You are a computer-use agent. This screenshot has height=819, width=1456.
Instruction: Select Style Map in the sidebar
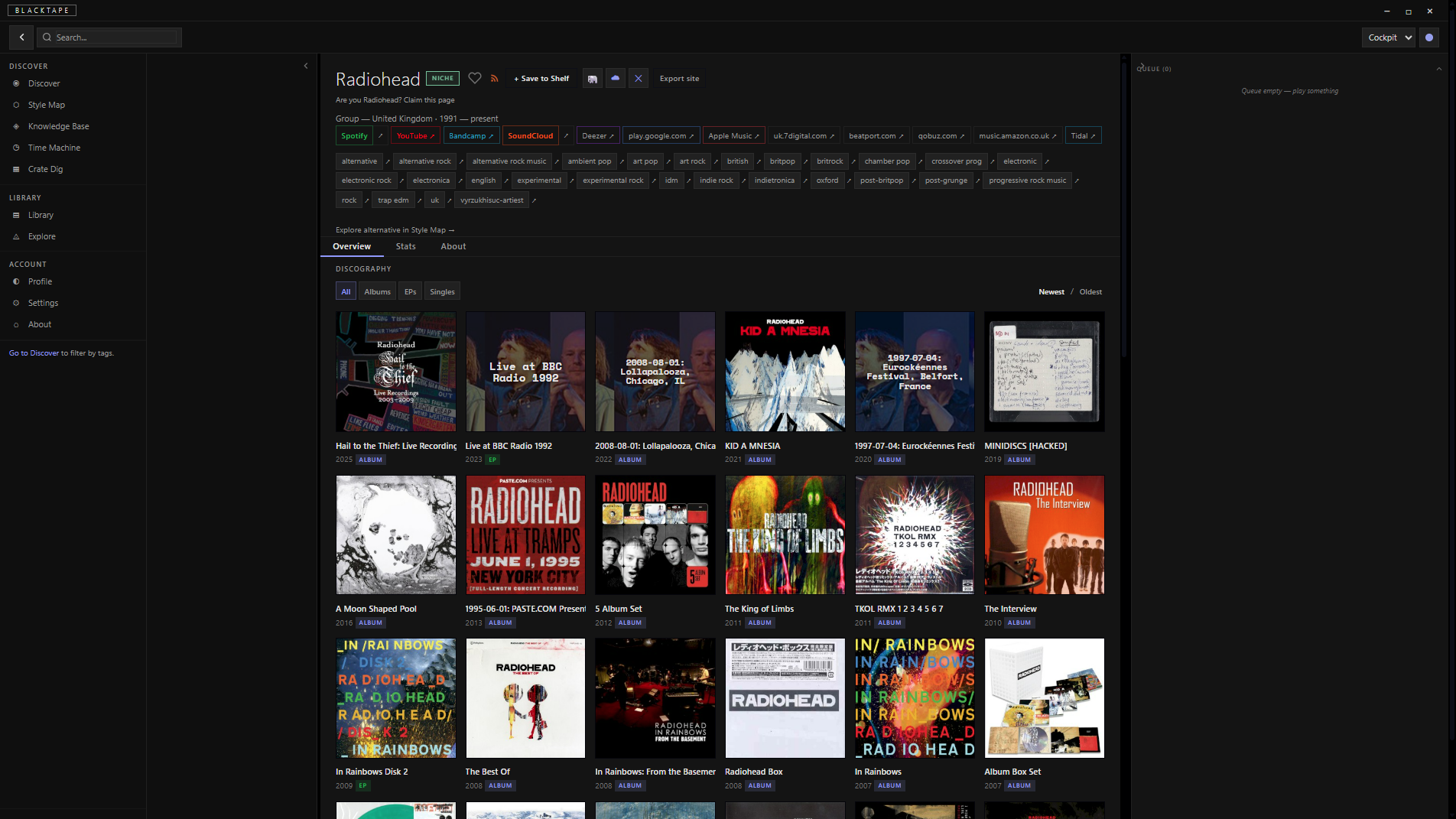(x=46, y=105)
